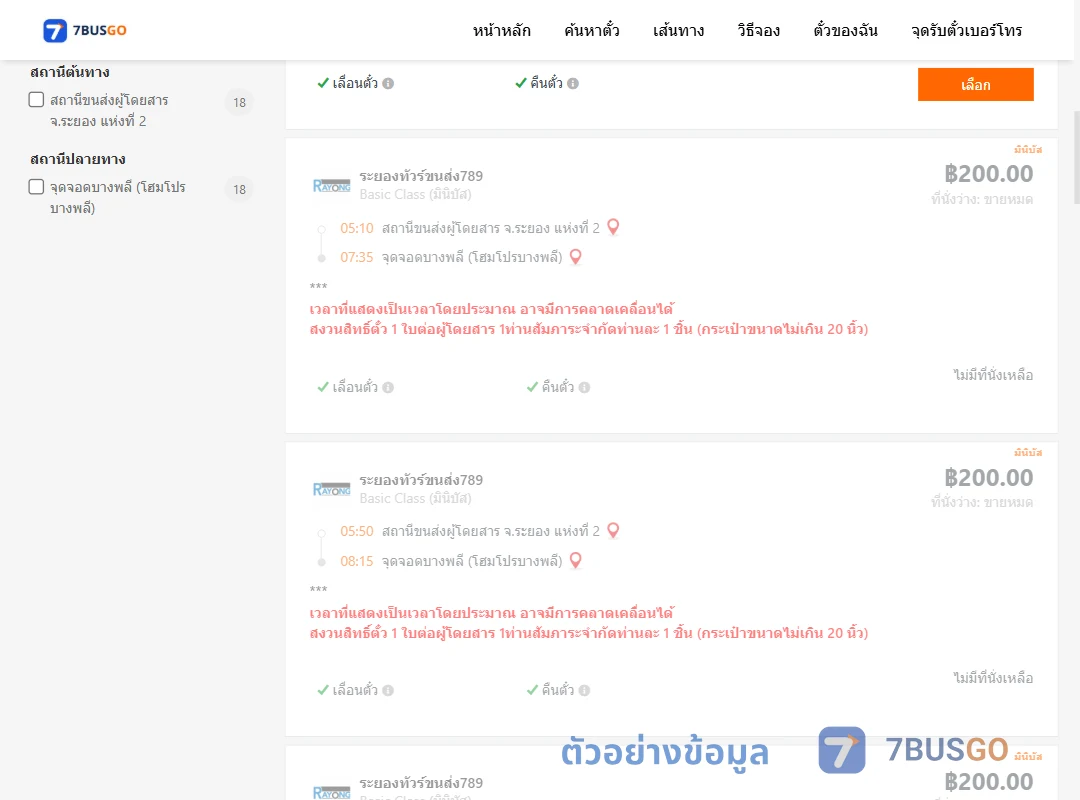This screenshot has height=800, width=1080.
Task: Click Rayong operator logo on 05:10 trip
Action: 332,185
